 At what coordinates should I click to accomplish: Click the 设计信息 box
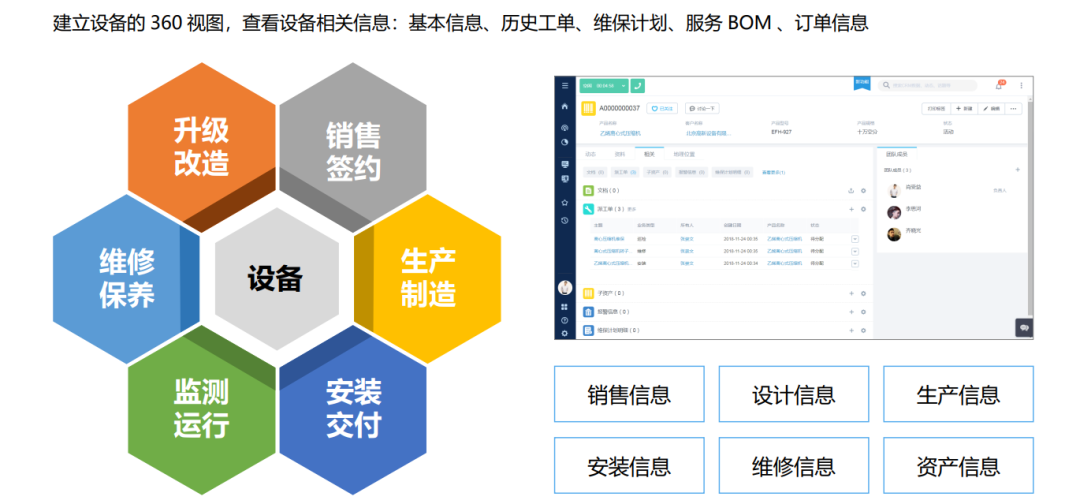[793, 395]
